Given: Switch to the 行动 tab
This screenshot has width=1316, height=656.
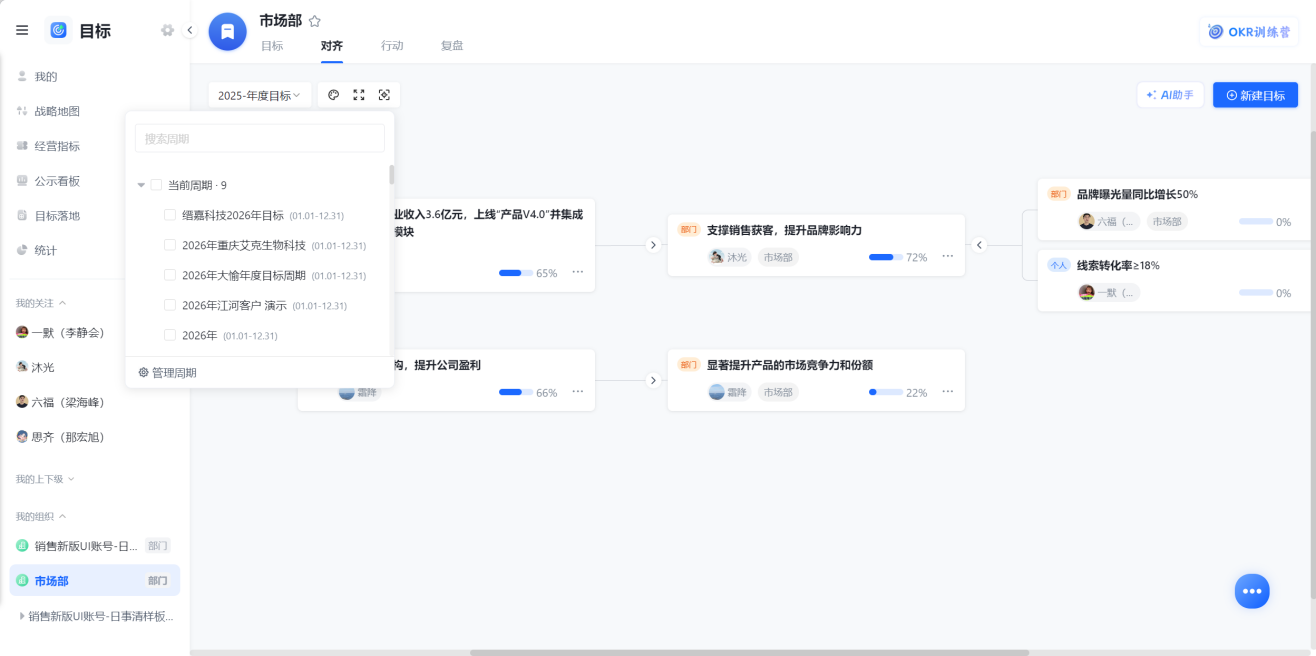Looking at the screenshot, I should pyautogui.click(x=392, y=46).
